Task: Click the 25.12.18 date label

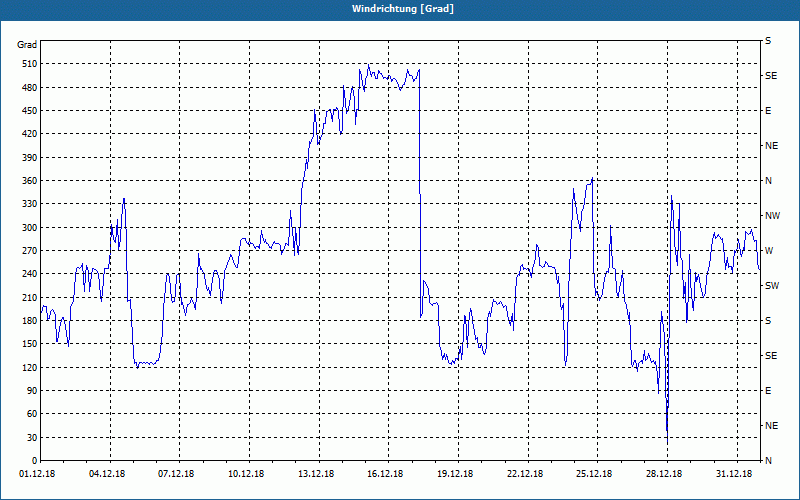Action: pyautogui.click(x=594, y=474)
